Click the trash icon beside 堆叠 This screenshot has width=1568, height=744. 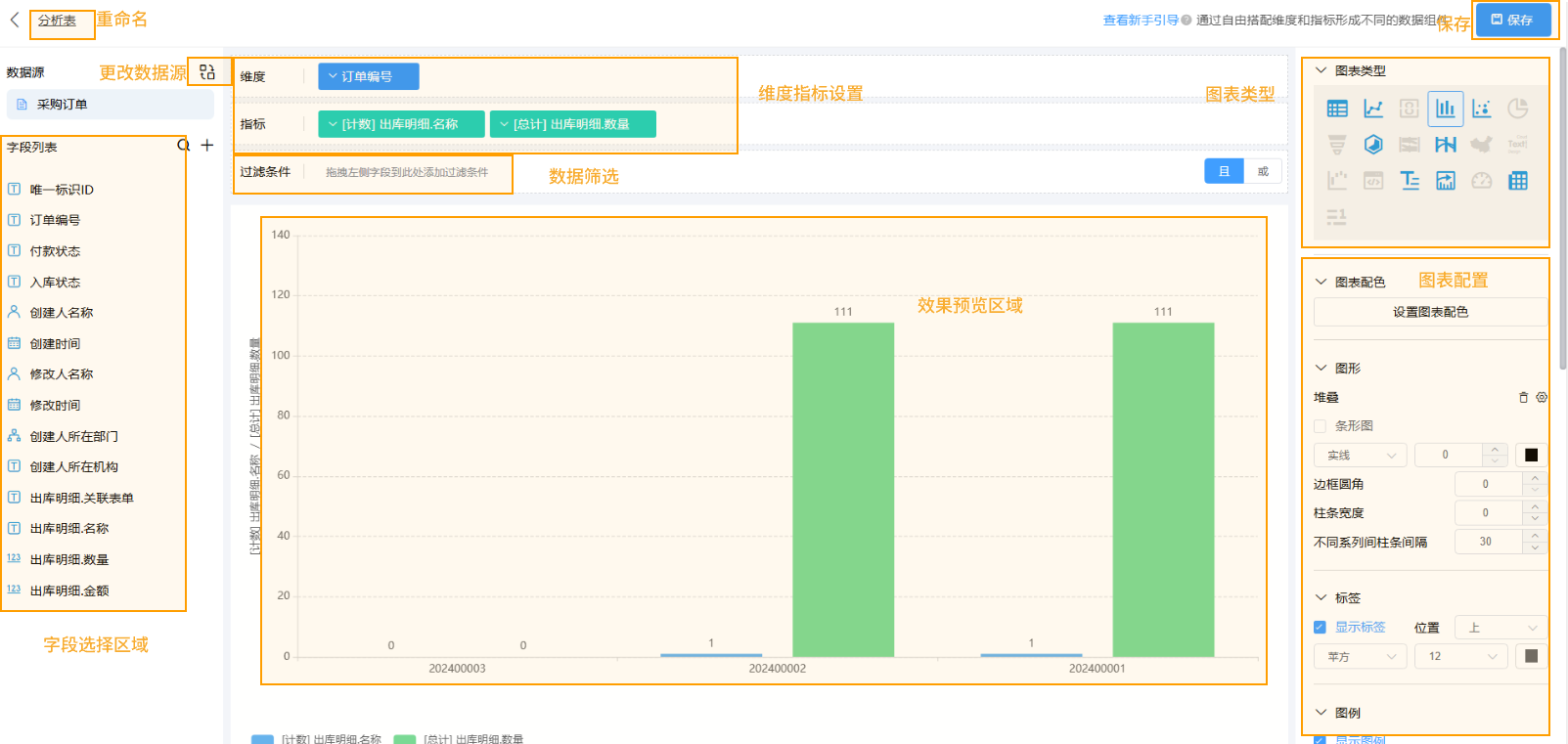(x=1523, y=397)
